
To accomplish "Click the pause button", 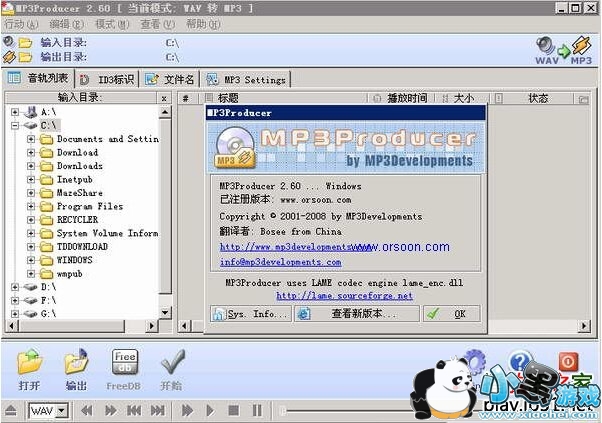I will [x=257, y=411].
